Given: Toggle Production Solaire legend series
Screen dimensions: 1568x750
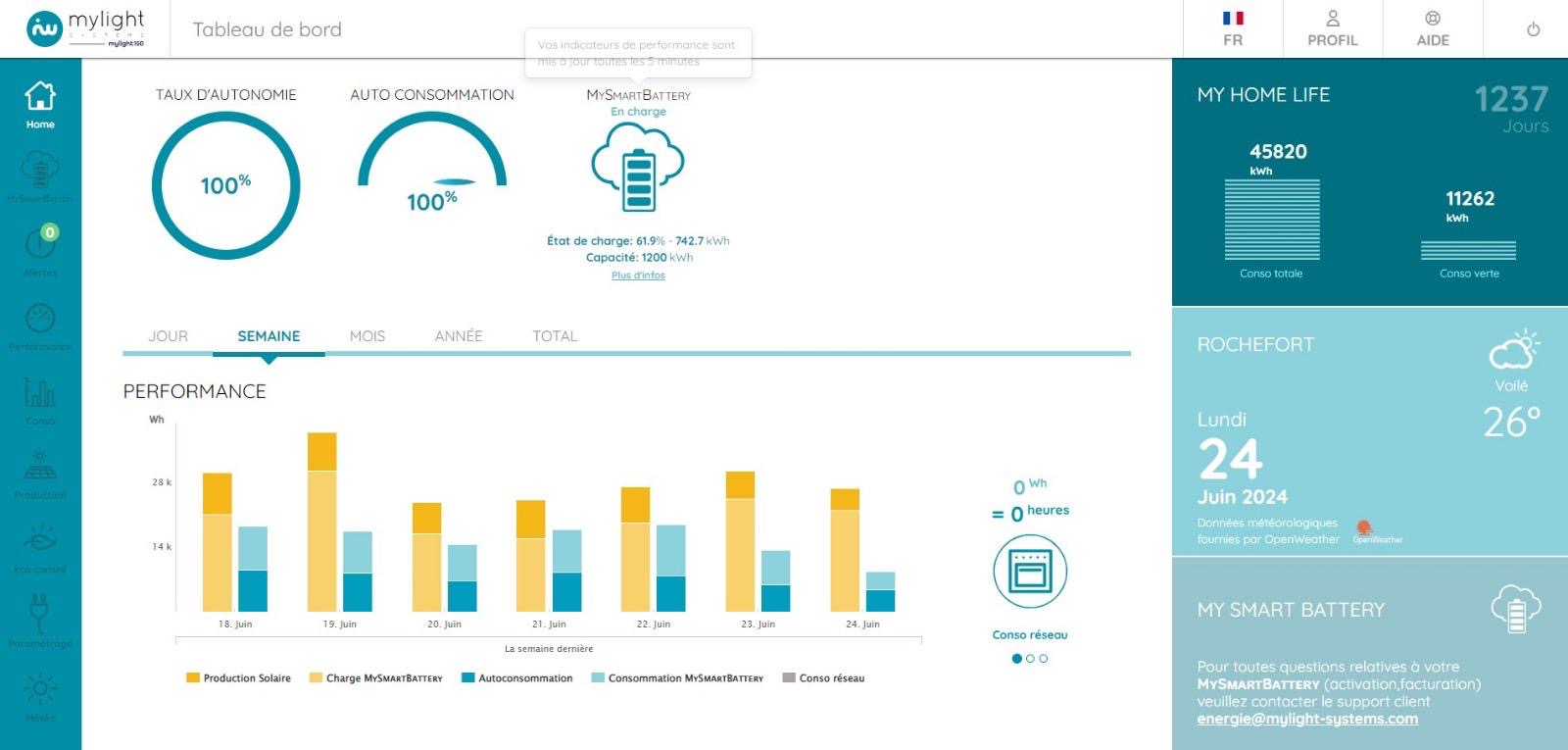Looking at the screenshot, I should [239, 678].
